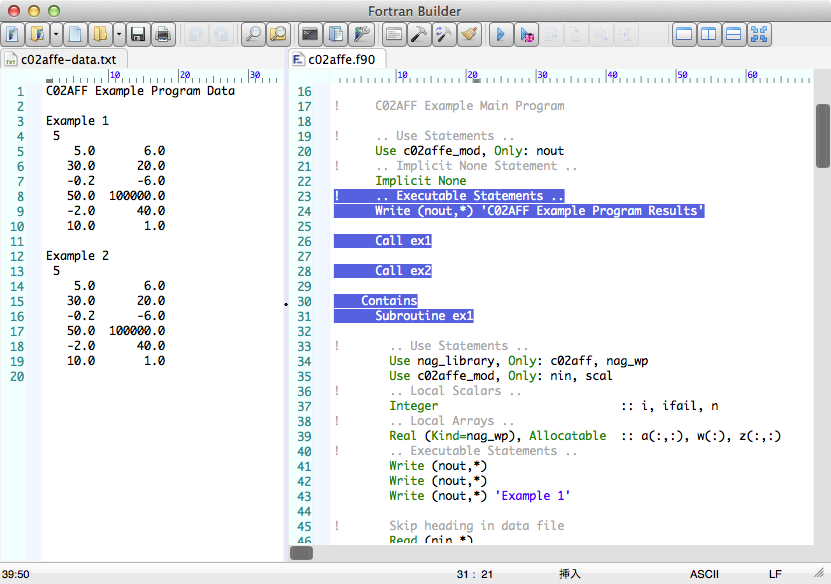
Task: Click the Run to Cursor icon
Action: point(626,35)
